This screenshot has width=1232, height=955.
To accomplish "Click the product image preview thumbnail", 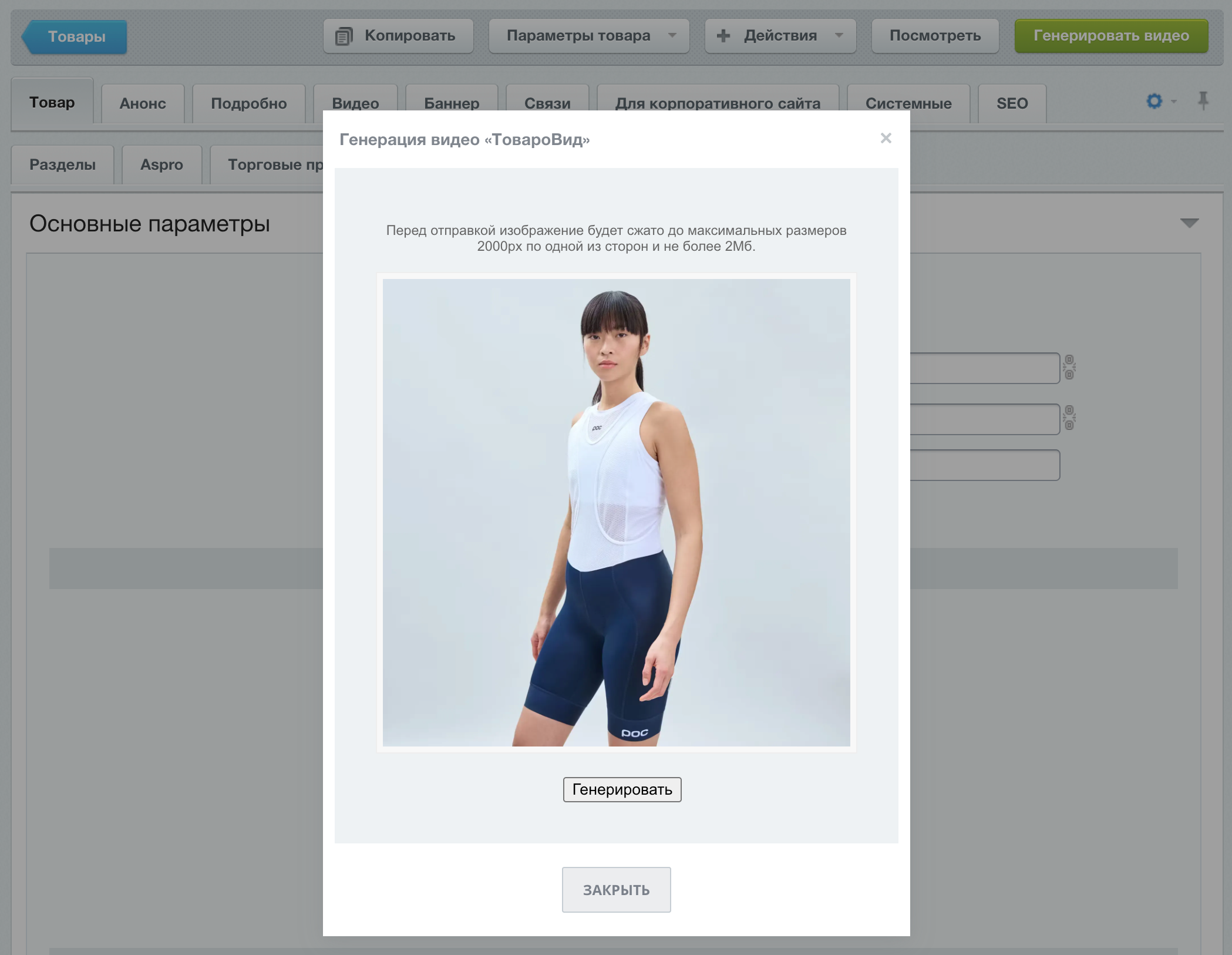I will [x=616, y=512].
